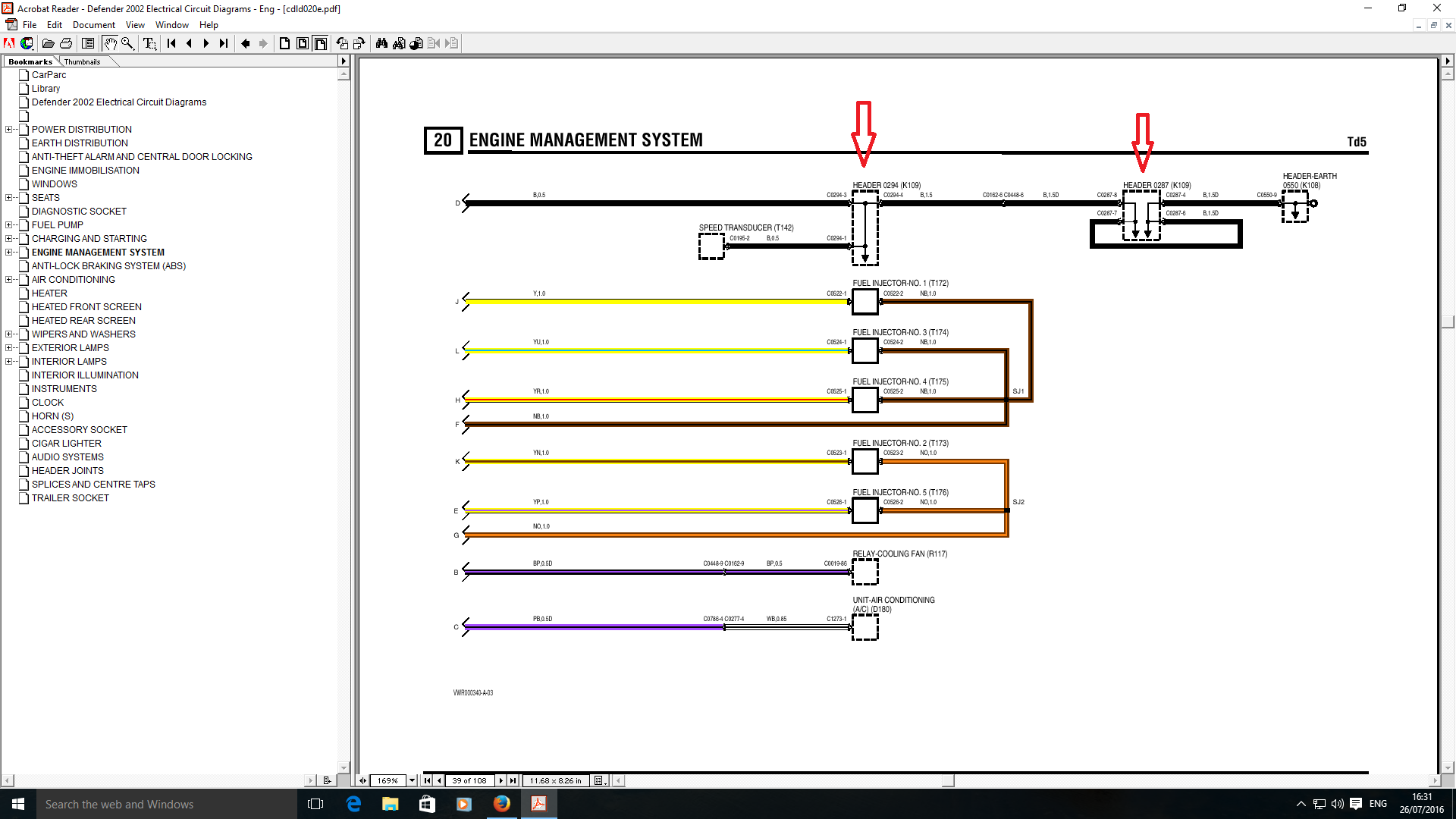Expand the AIR CONDITIONING bookmark
Image resolution: width=1456 pixels, height=819 pixels.
(8, 280)
